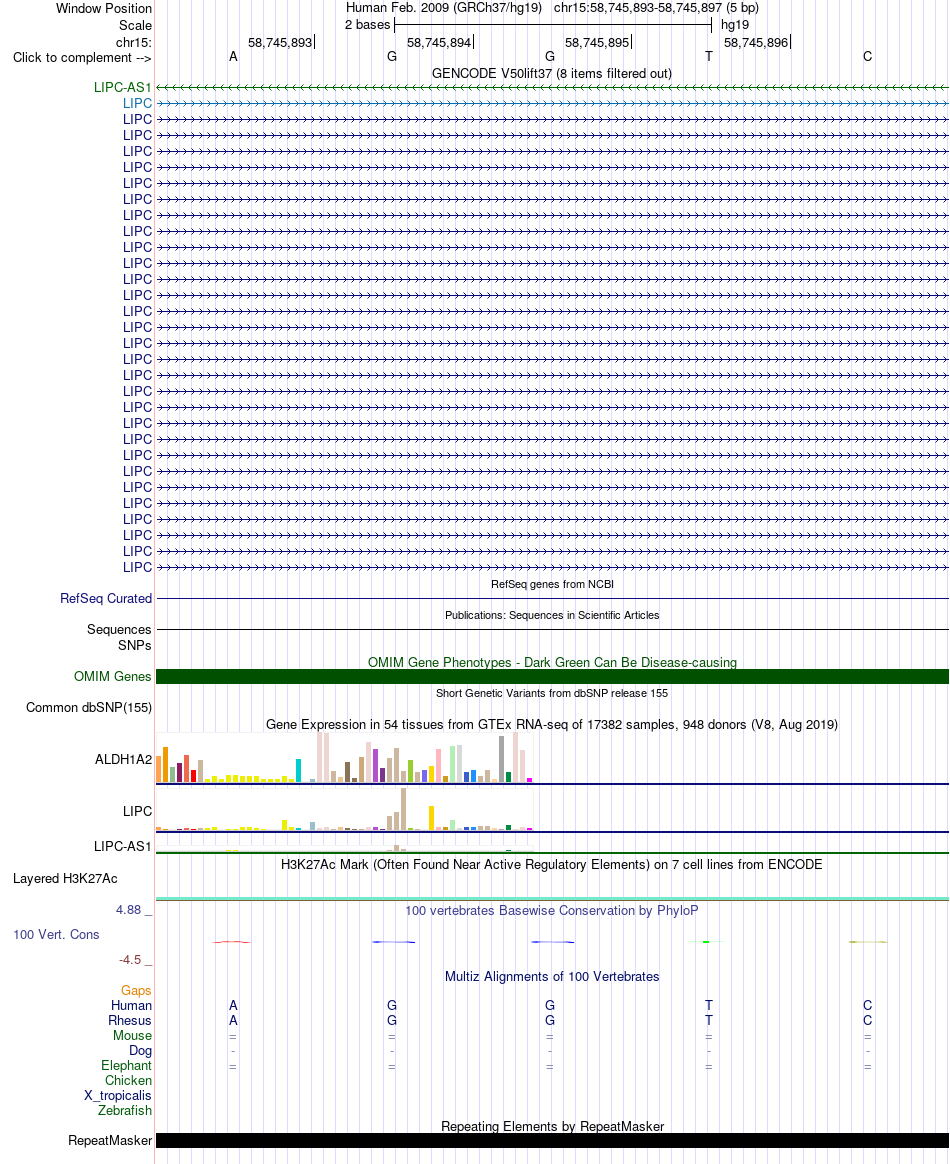Click the Chicken species label
Screen dimensions: 950x1164
click(x=128, y=1081)
